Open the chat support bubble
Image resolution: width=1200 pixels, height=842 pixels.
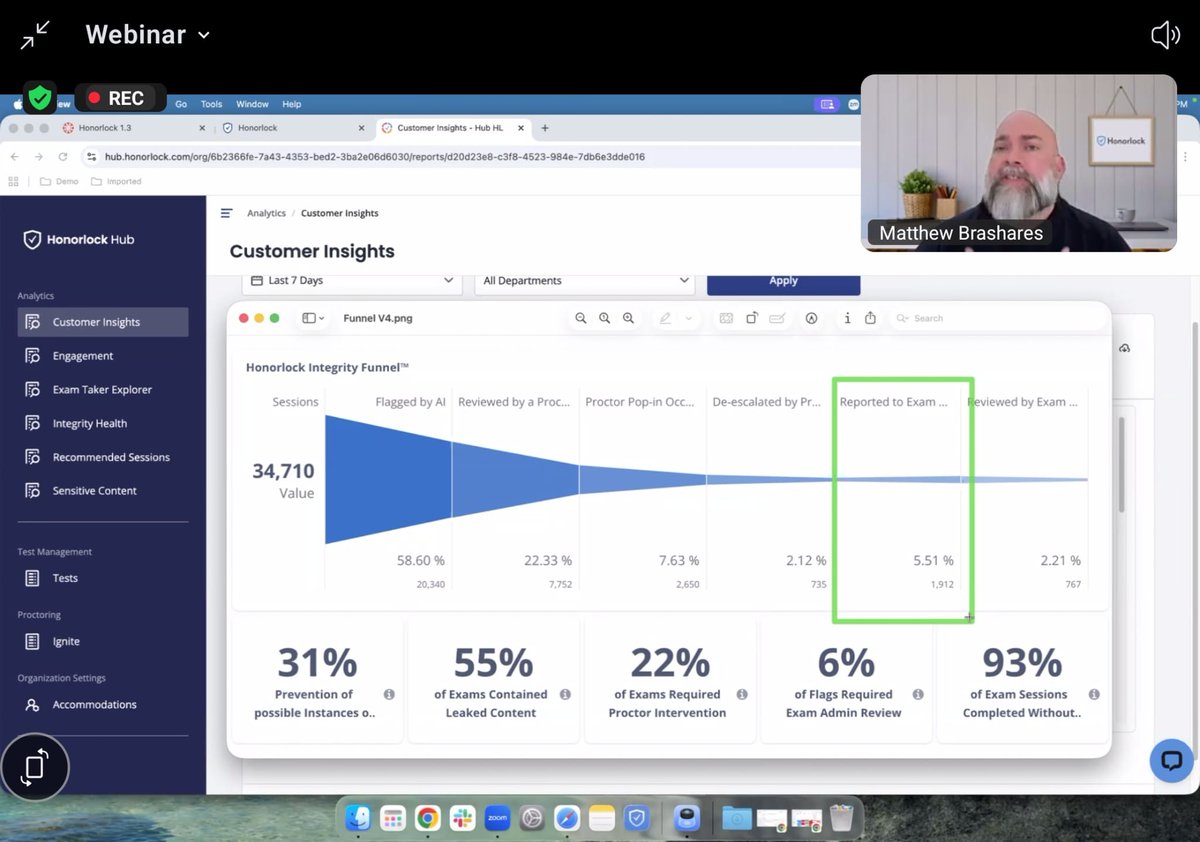pyautogui.click(x=1171, y=761)
